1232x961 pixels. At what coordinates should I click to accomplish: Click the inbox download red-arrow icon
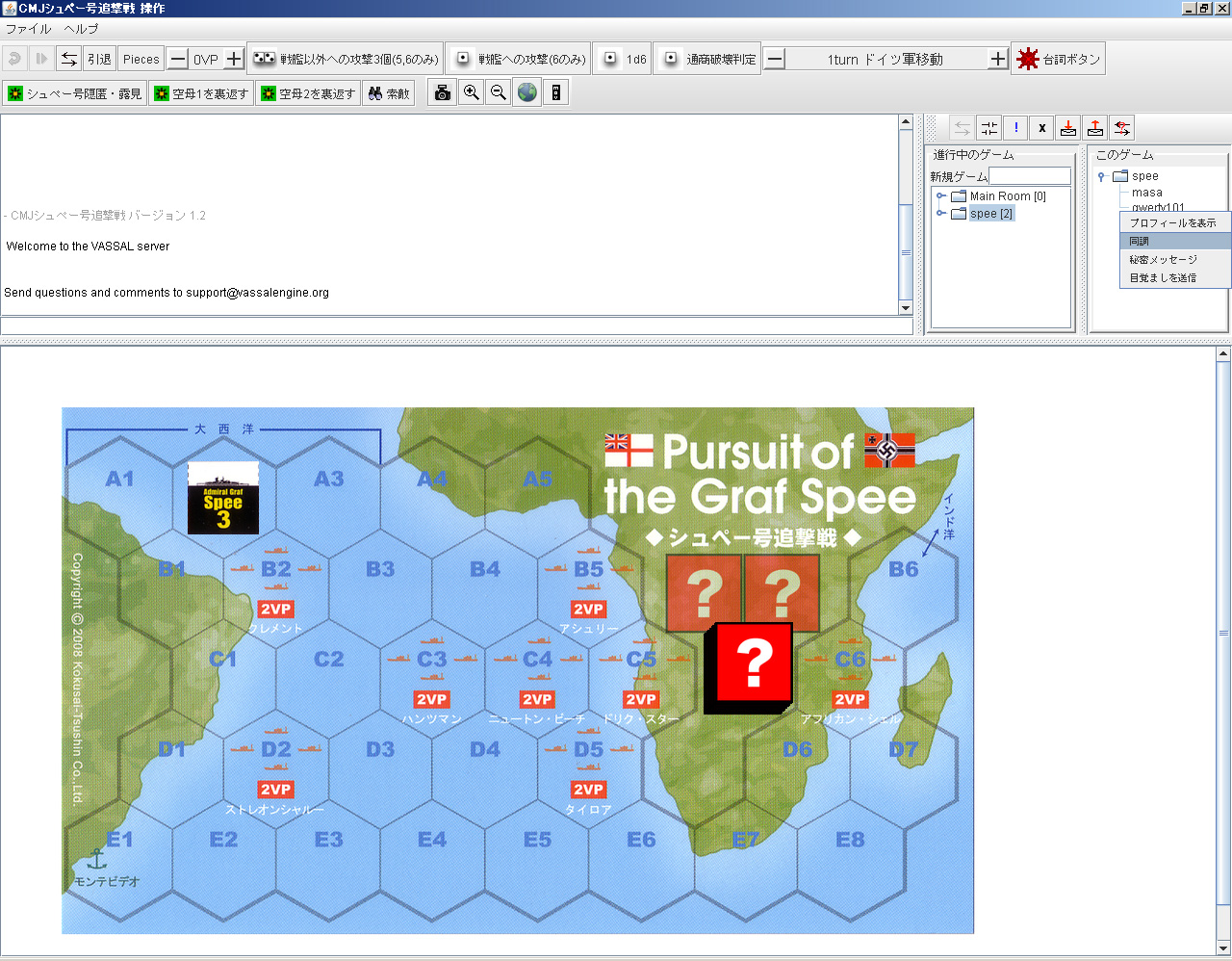(x=1068, y=128)
